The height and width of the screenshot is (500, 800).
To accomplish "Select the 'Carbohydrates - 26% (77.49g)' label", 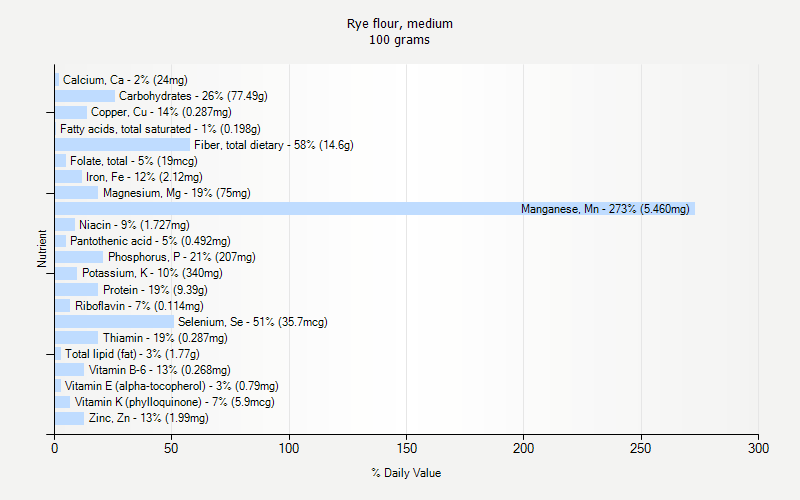I will click(193, 96).
